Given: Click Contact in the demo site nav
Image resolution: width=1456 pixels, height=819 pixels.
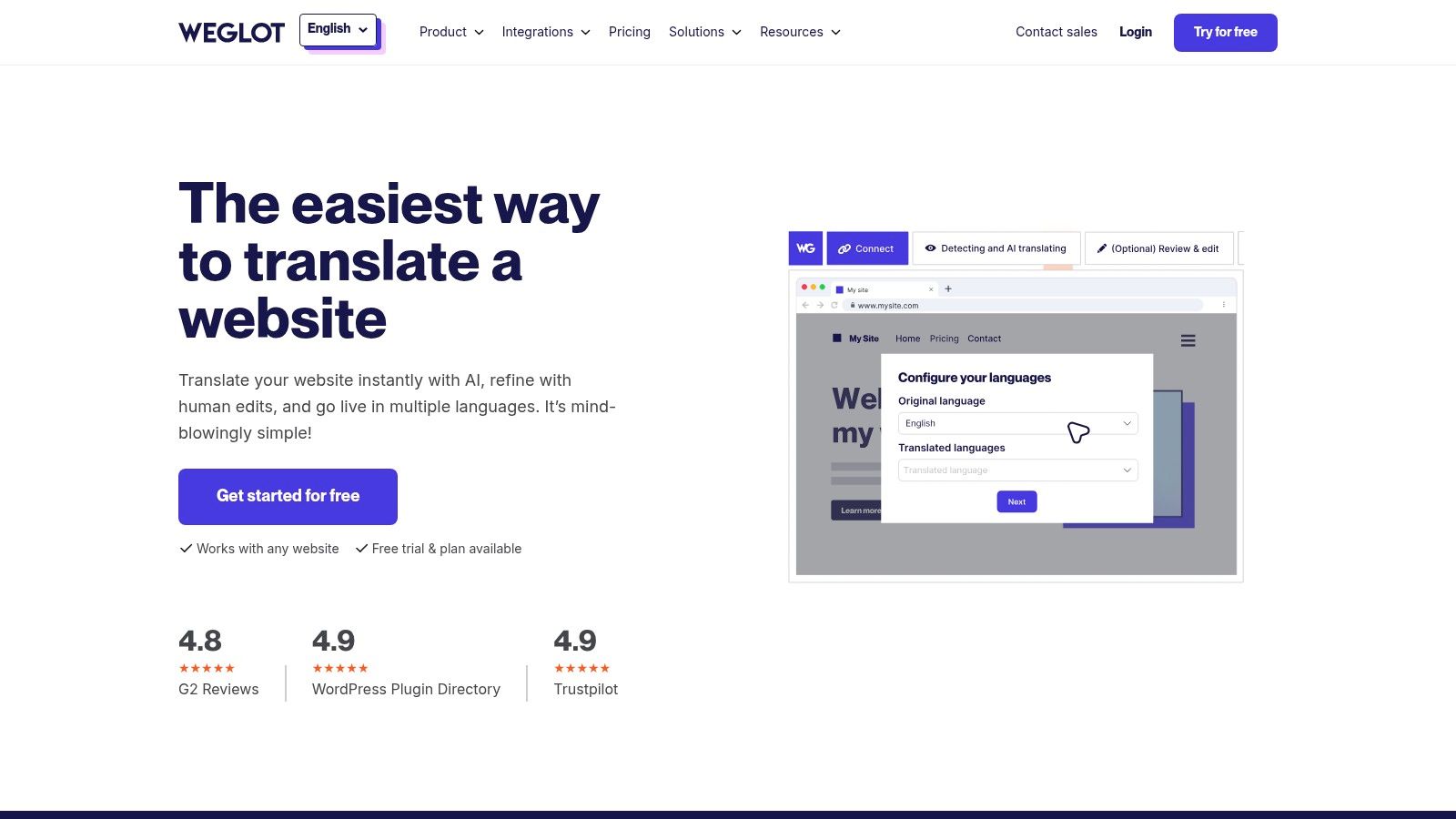Looking at the screenshot, I should coord(984,339).
